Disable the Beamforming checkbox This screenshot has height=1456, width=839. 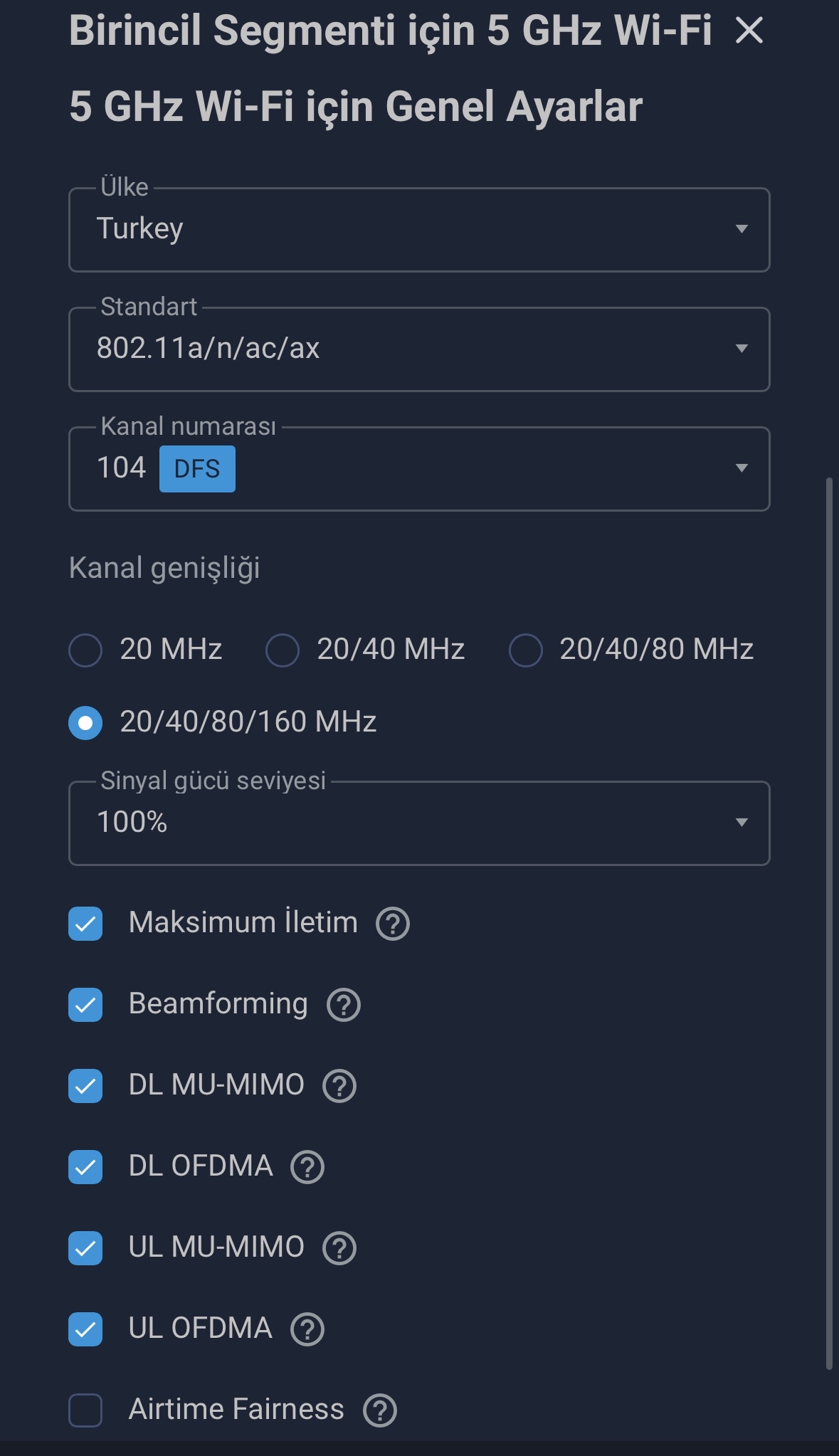(x=85, y=1005)
